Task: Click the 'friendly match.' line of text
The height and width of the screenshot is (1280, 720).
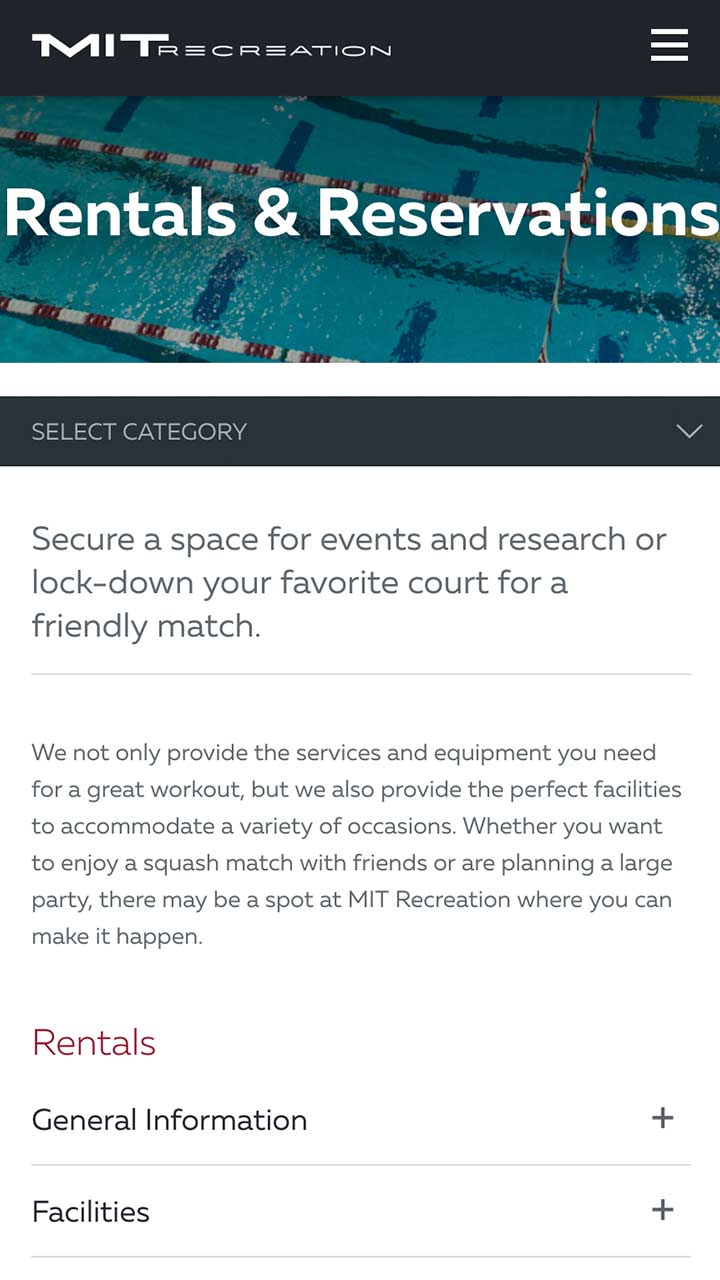Action: tap(146, 626)
